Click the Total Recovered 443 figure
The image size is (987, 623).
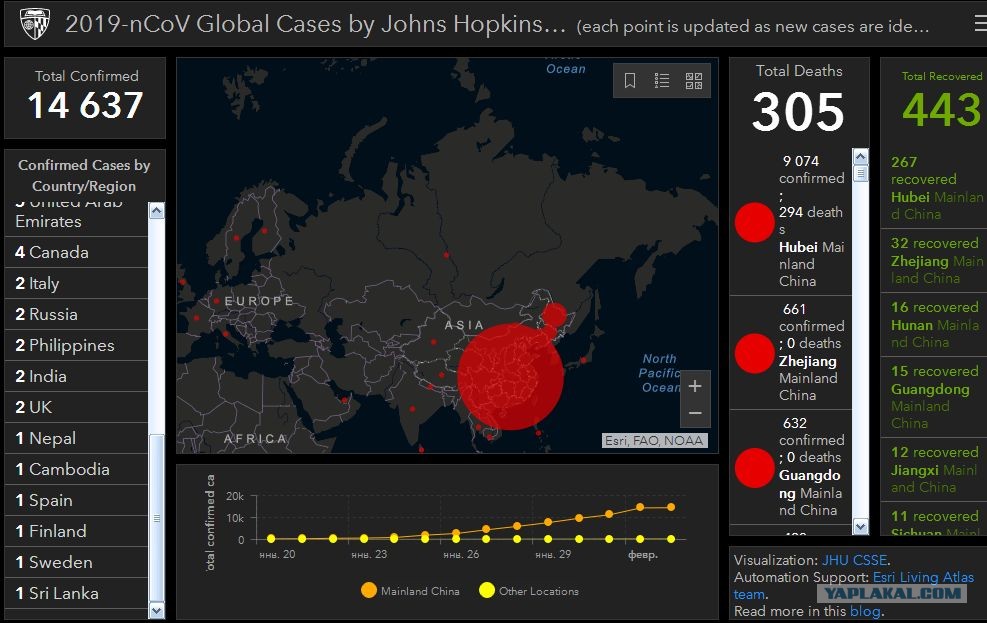coord(942,110)
